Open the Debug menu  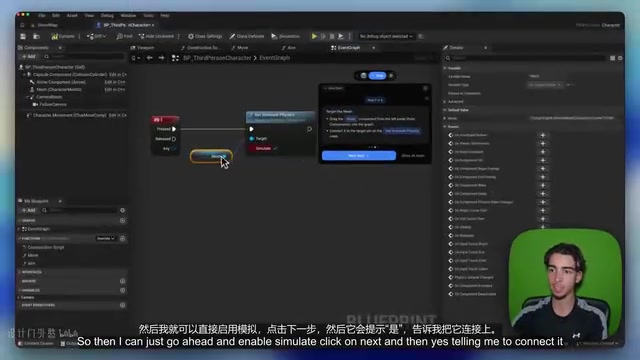[107, 16]
